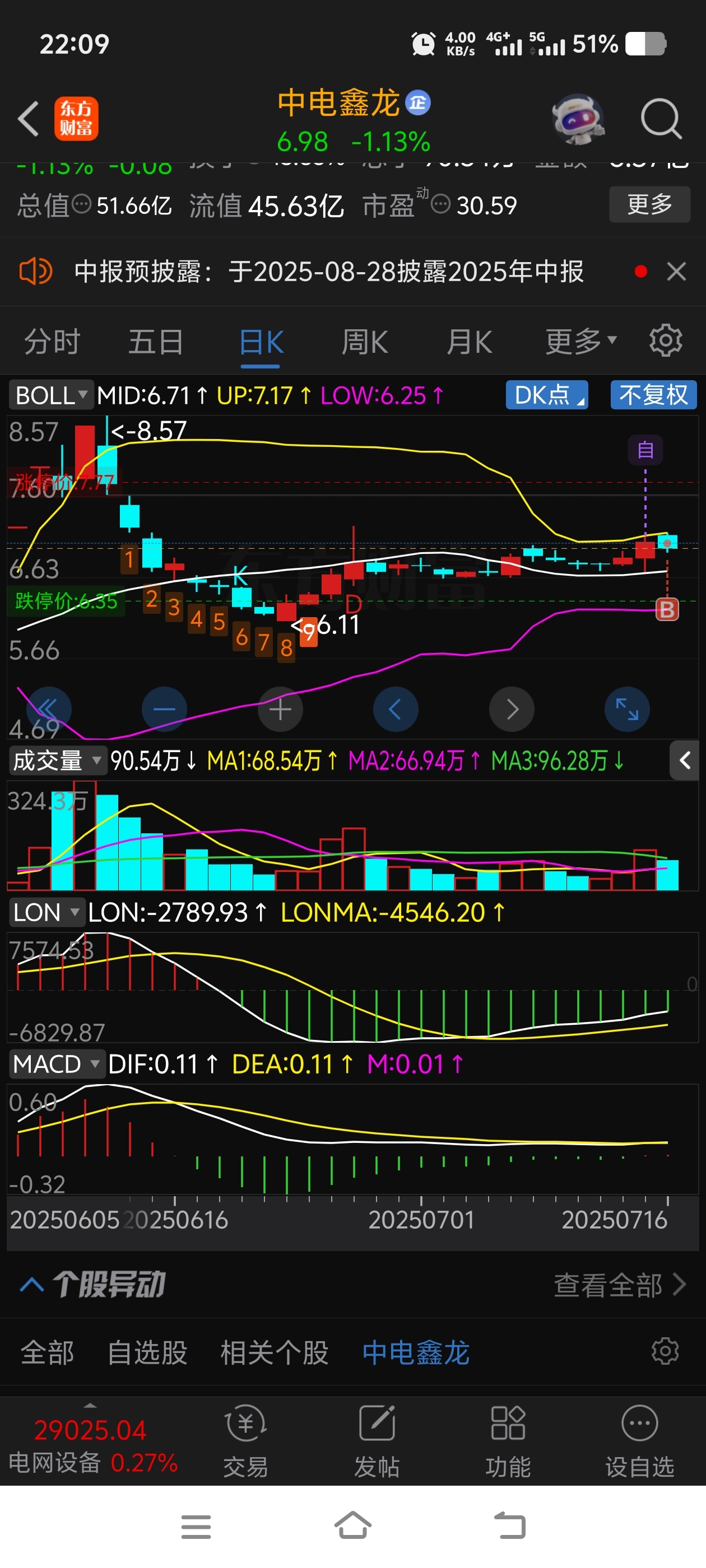The image size is (706, 1568).
Task: Tap 市盈 value 30.59
Action: click(487, 206)
